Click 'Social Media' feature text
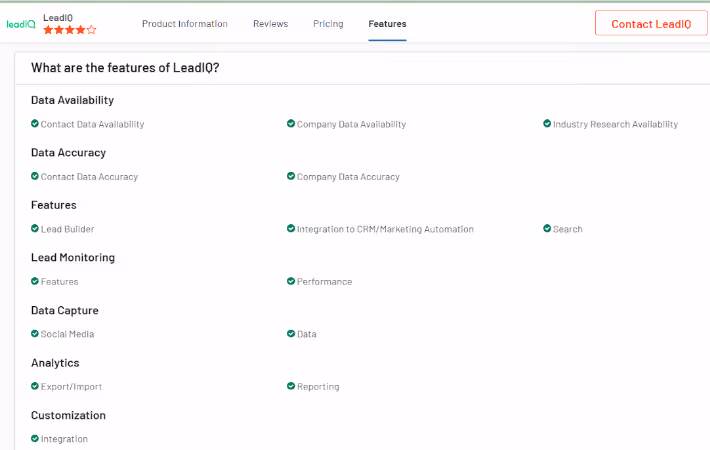Viewport: 710px width, 450px height. point(67,334)
